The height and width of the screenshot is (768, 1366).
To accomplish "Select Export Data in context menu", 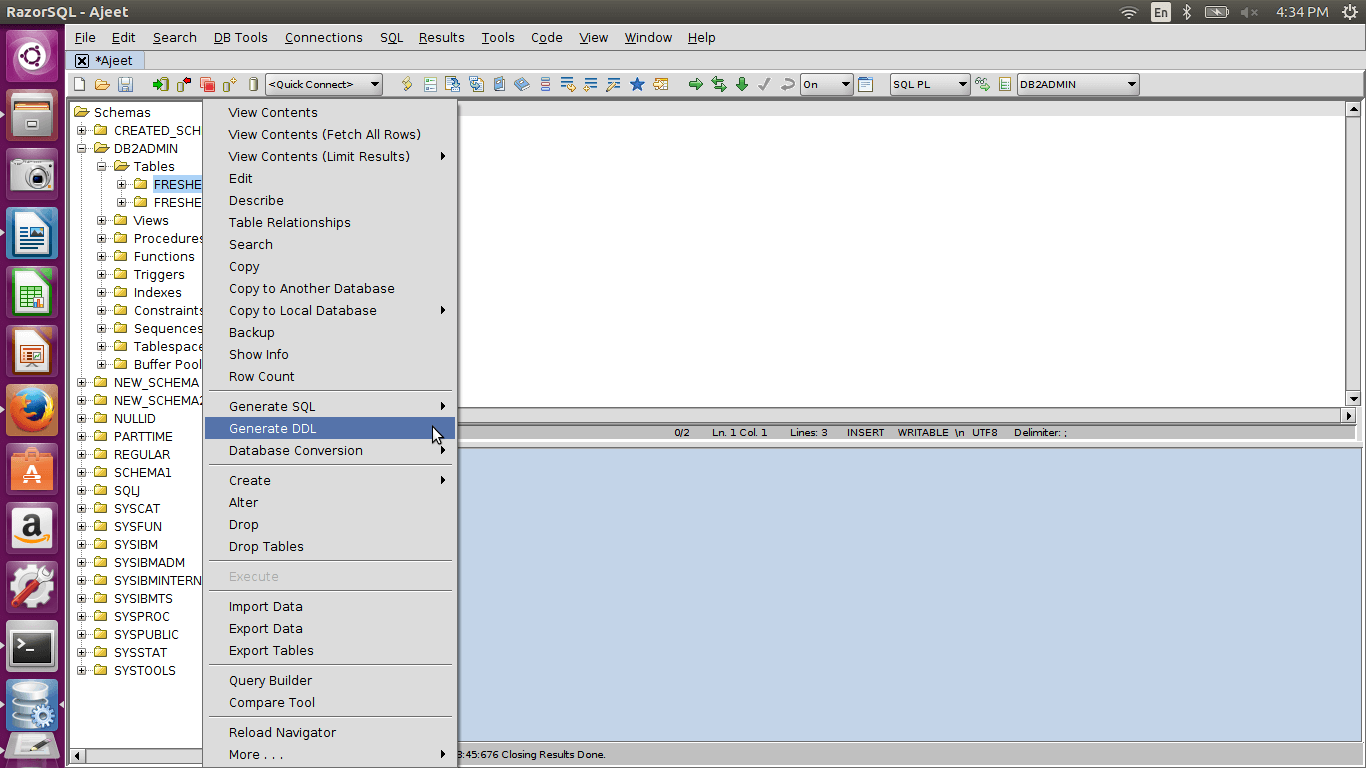I will click(329, 629).
